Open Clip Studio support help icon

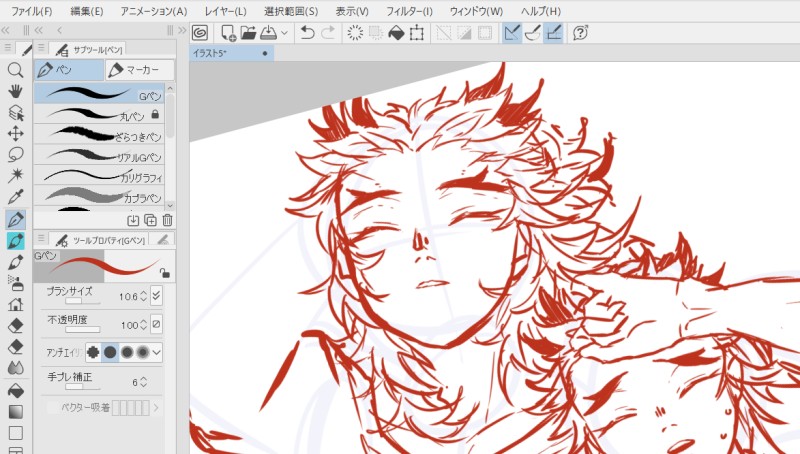pos(580,33)
